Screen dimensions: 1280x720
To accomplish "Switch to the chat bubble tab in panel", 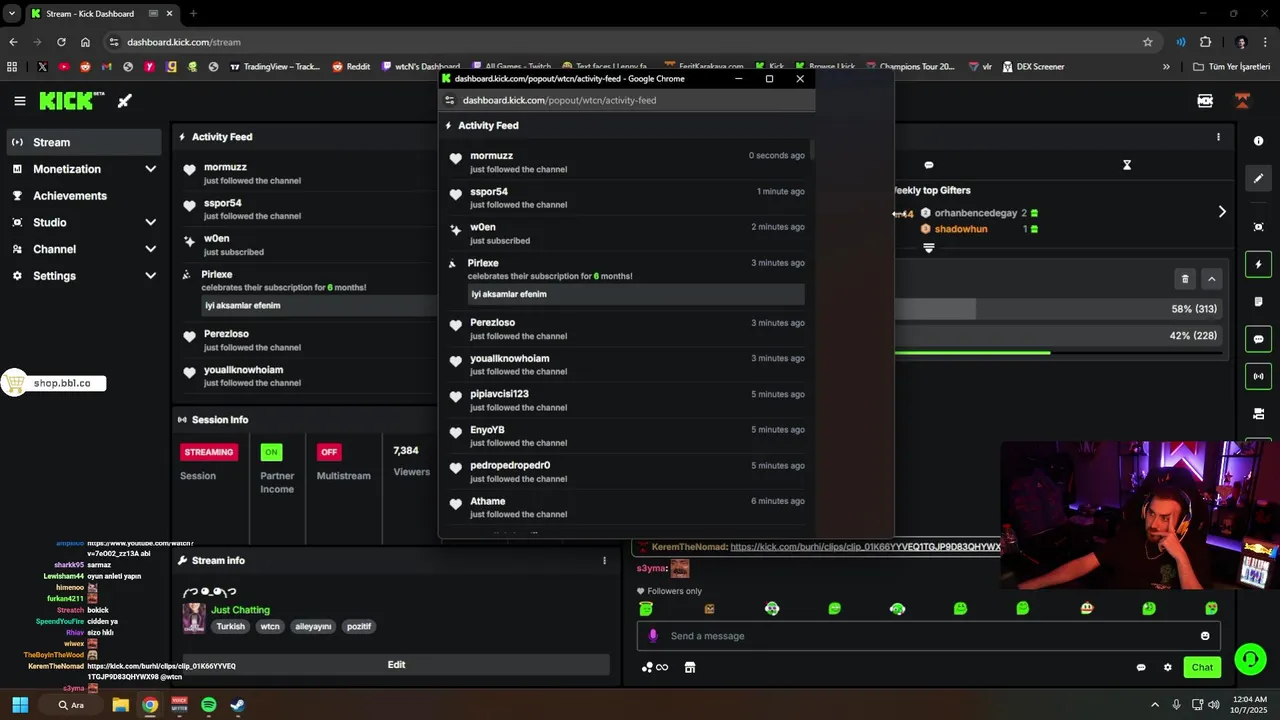I will tap(929, 165).
